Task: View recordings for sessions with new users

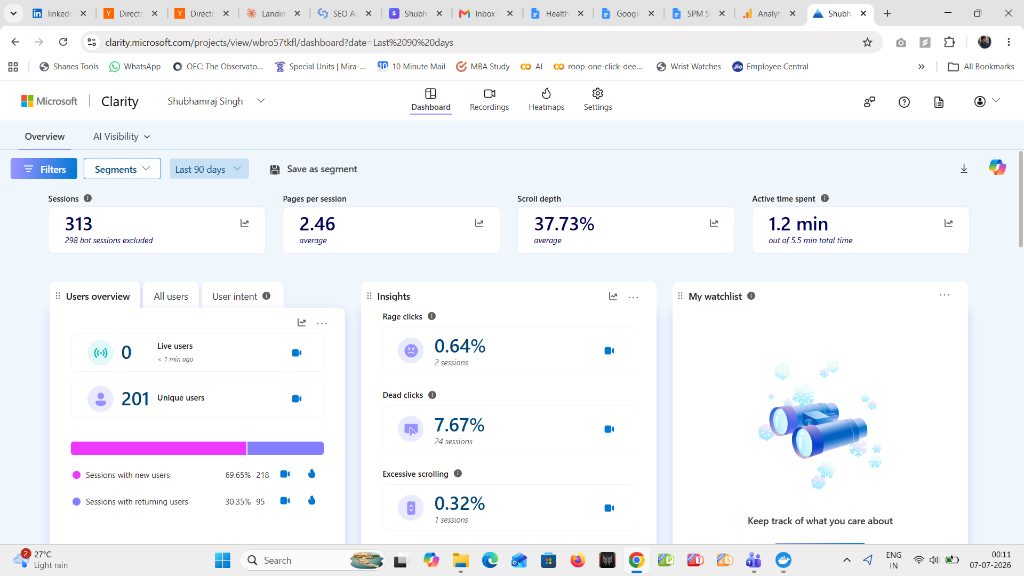Action: (285, 474)
